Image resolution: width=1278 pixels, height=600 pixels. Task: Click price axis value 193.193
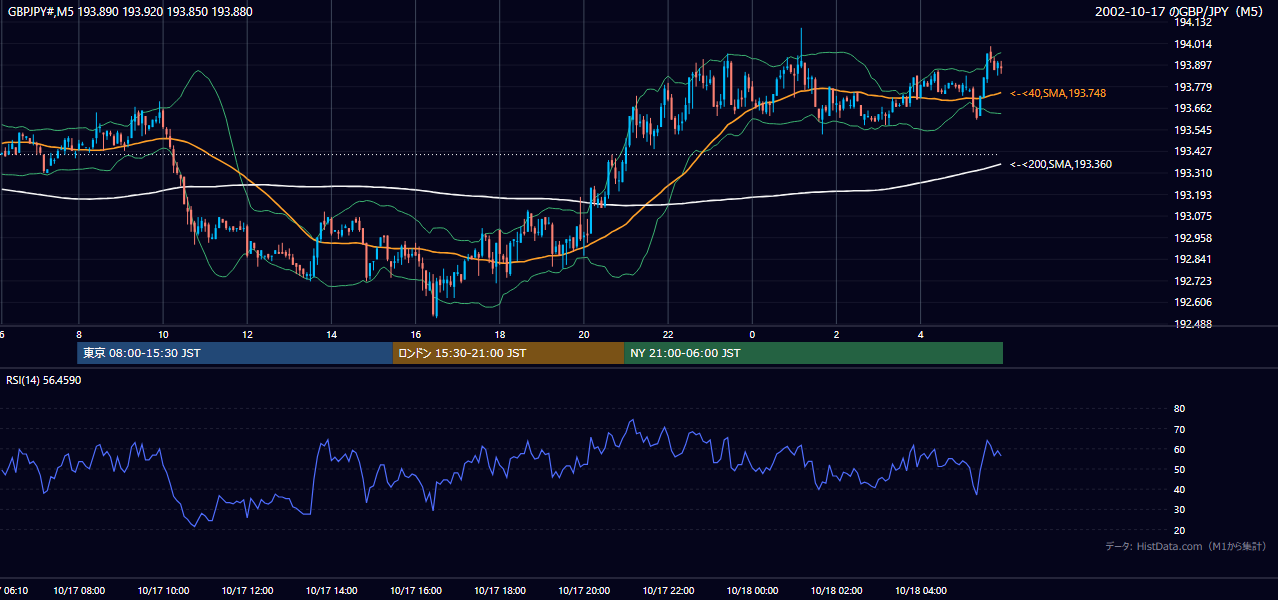click(1193, 195)
